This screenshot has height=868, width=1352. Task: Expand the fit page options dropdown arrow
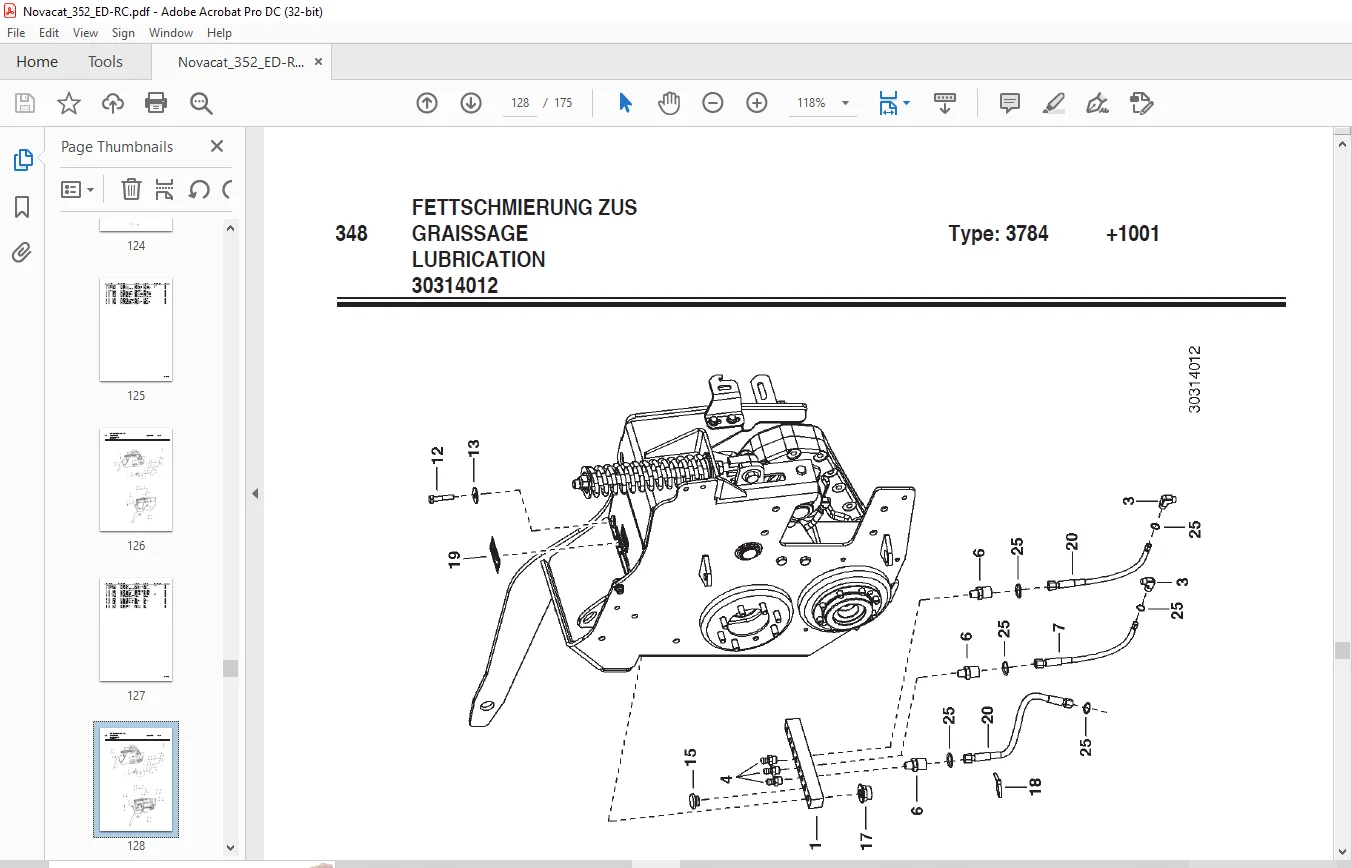click(907, 103)
